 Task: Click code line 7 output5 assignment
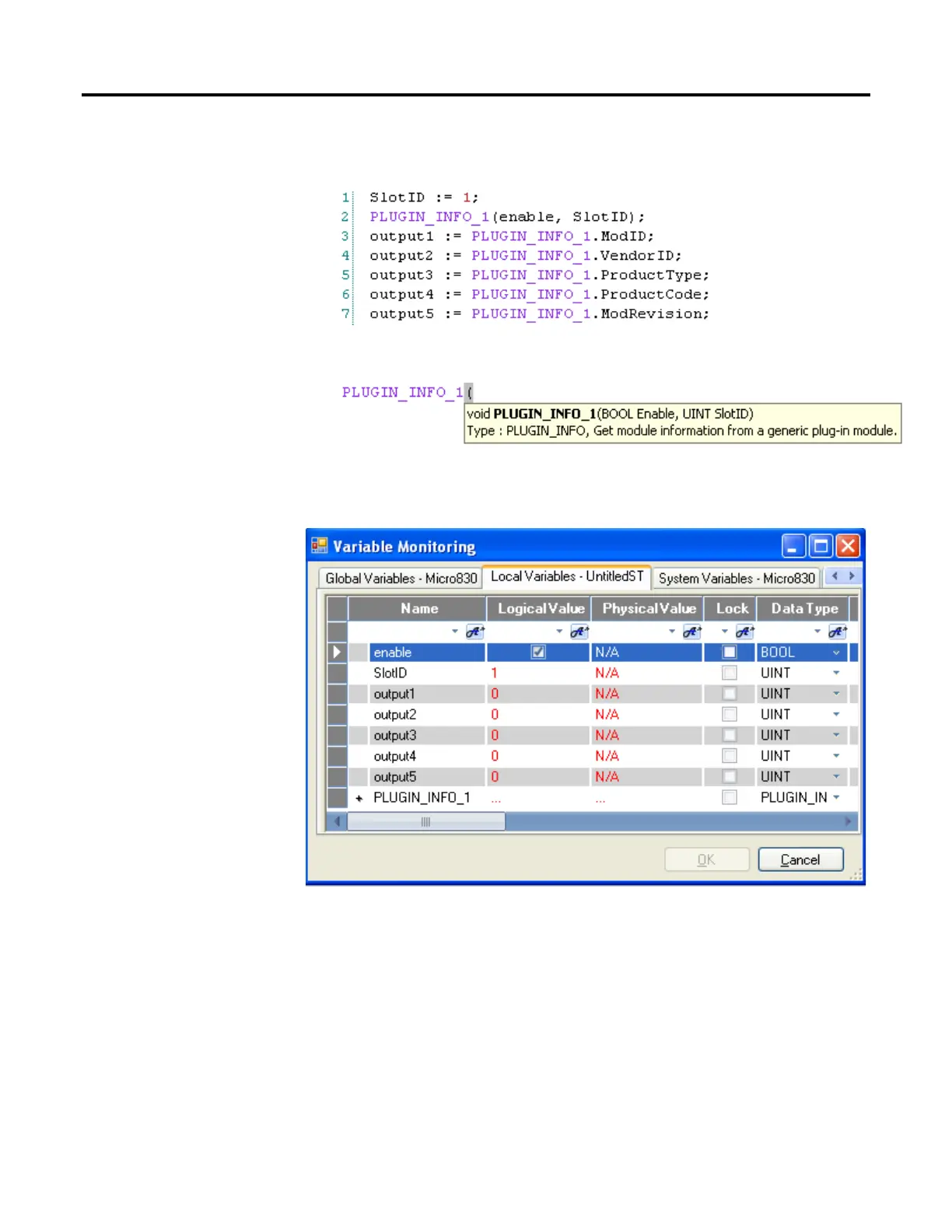(x=539, y=314)
